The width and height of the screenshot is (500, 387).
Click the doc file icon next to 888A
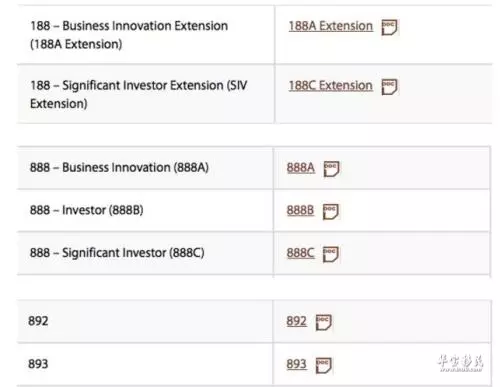tap(332, 169)
